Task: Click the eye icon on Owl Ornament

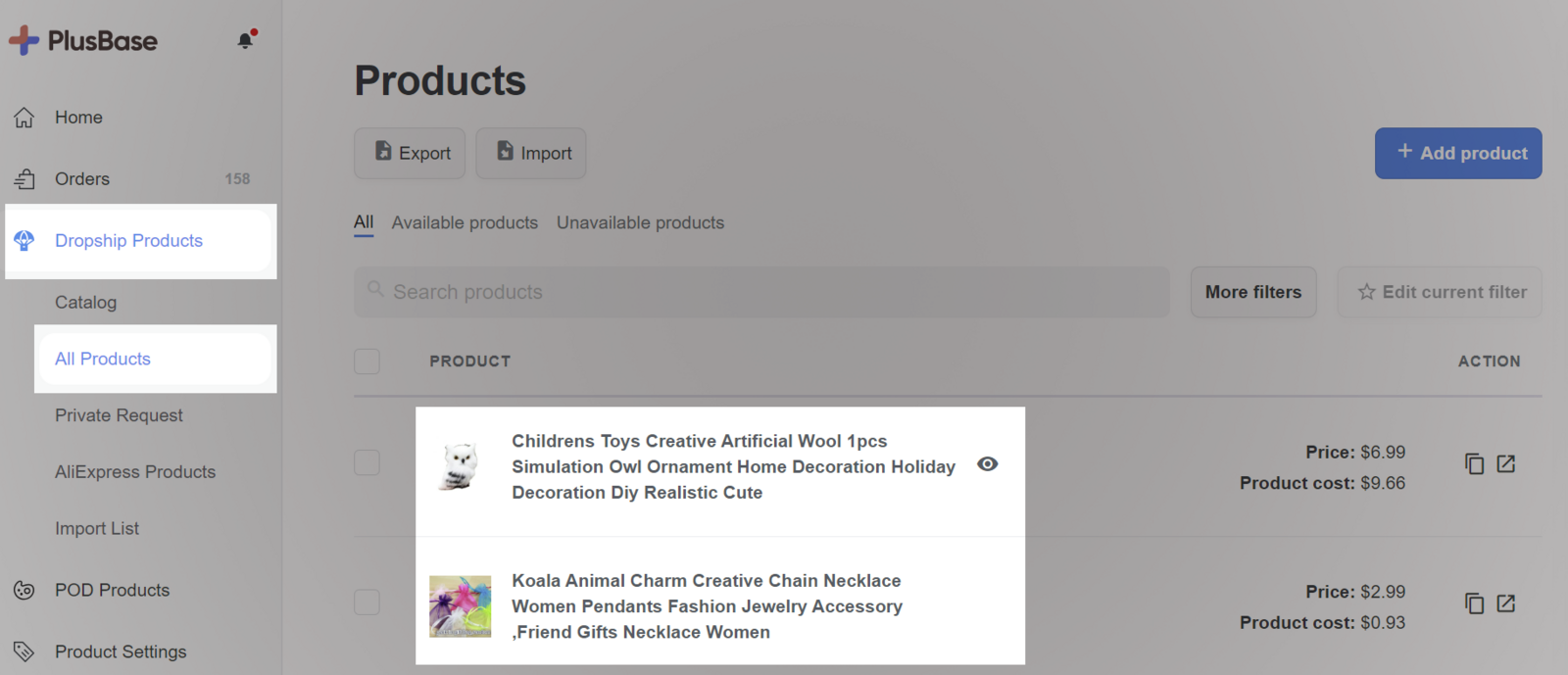Action: pyautogui.click(x=987, y=464)
